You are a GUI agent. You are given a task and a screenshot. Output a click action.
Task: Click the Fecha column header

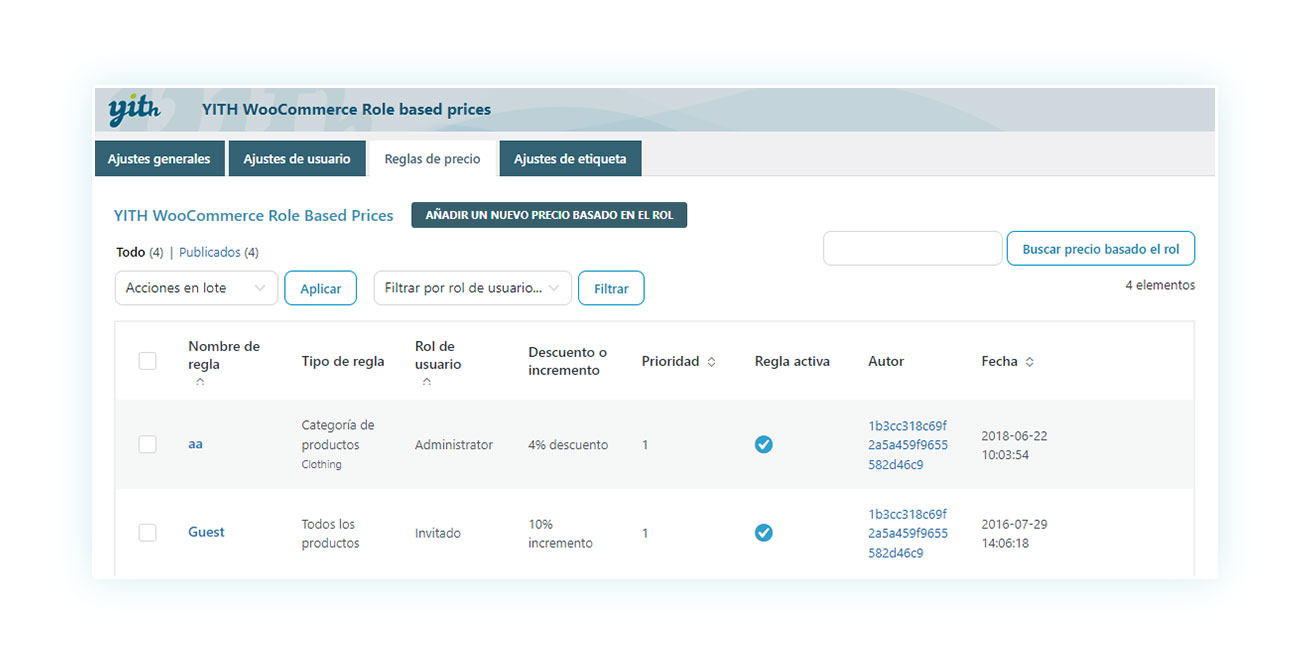pyautogui.click(x=999, y=361)
